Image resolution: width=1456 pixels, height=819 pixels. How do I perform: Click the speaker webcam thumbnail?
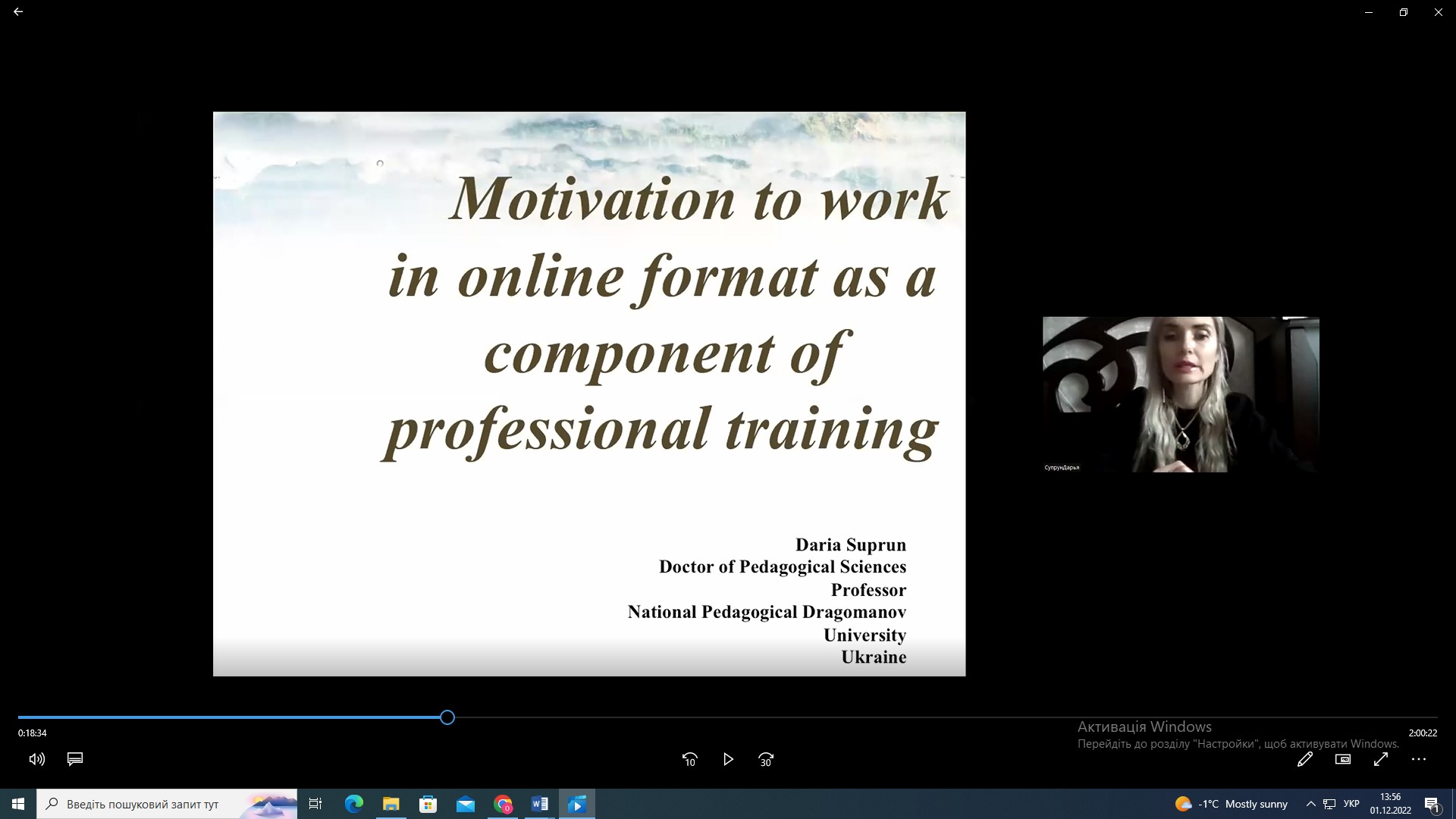point(1181,394)
